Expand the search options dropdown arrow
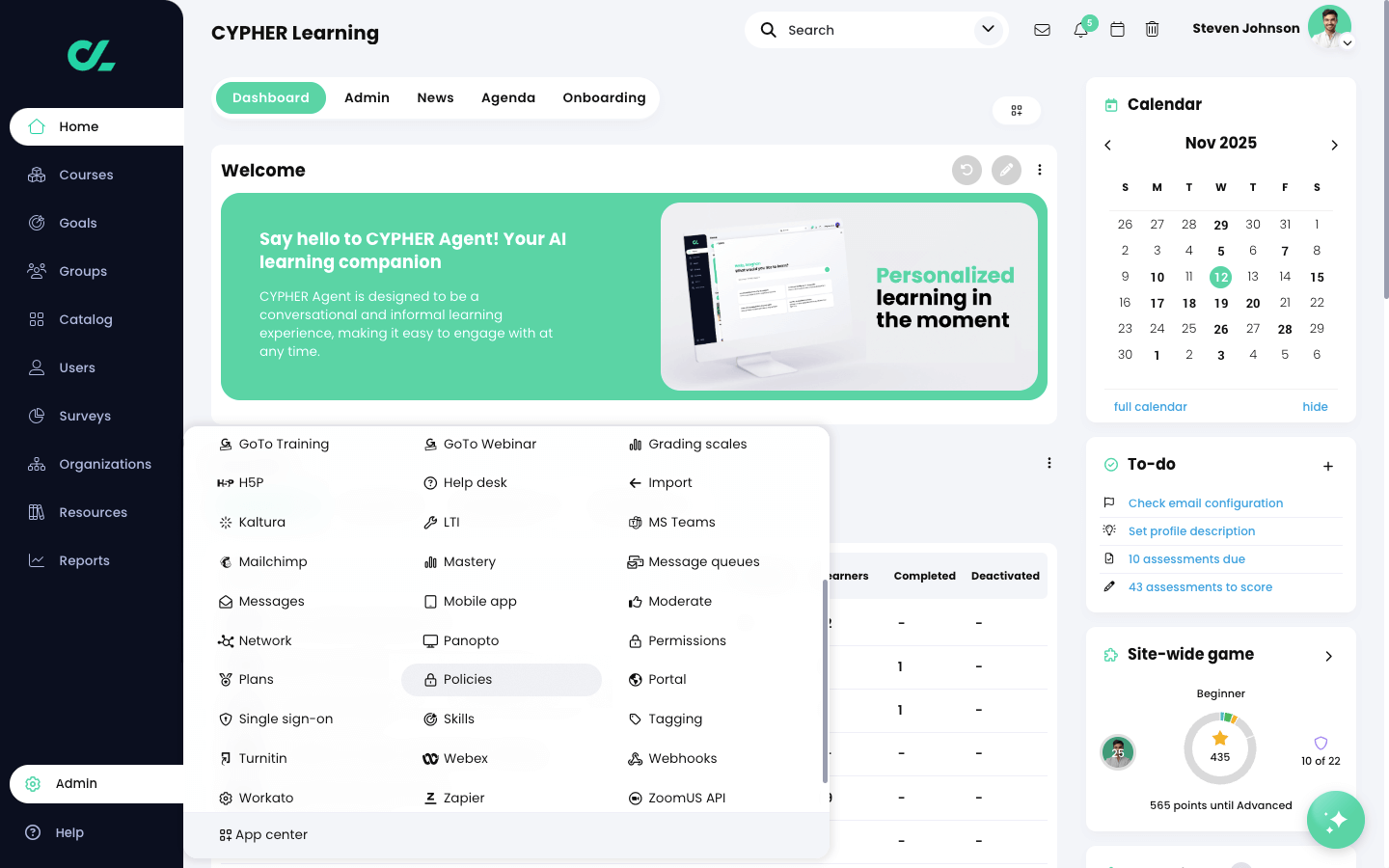 pyautogui.click(x=988, y=29)
